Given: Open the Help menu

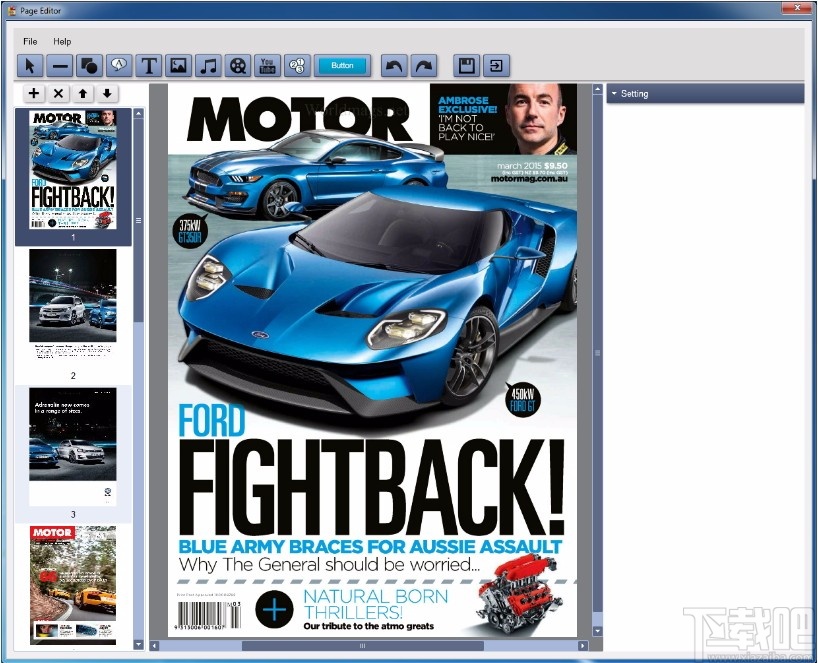Looking at the screenshot, I should [62, 41].
